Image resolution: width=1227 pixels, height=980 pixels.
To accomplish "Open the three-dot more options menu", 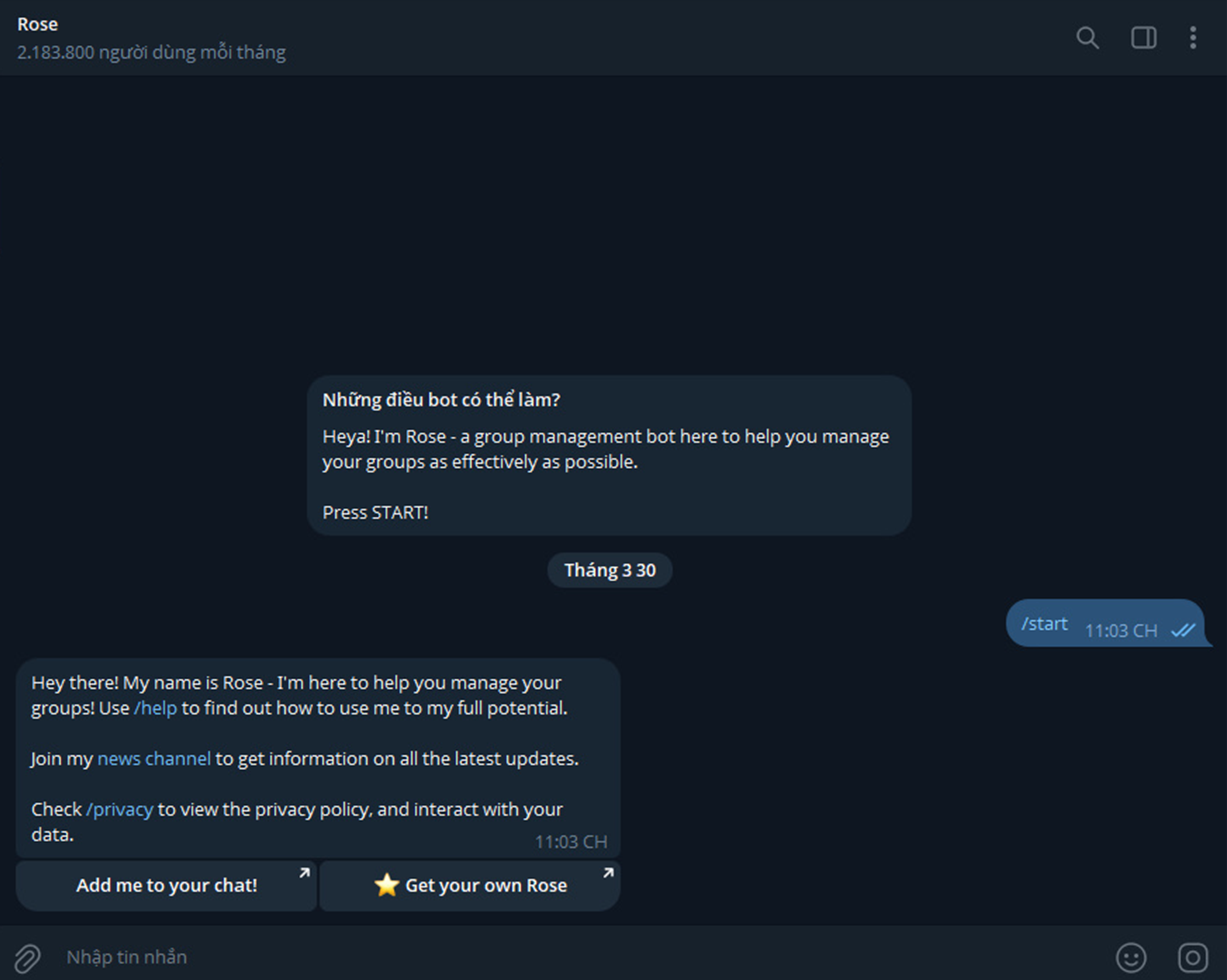I will click(x=1193, y=38).
